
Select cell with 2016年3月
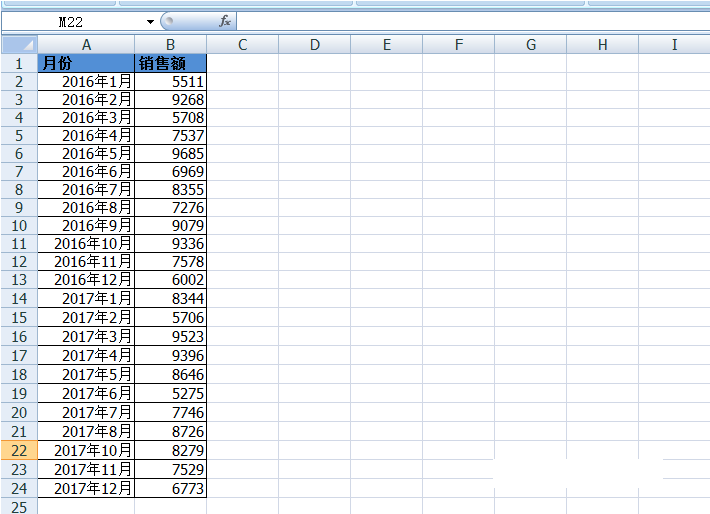(86, 117)
